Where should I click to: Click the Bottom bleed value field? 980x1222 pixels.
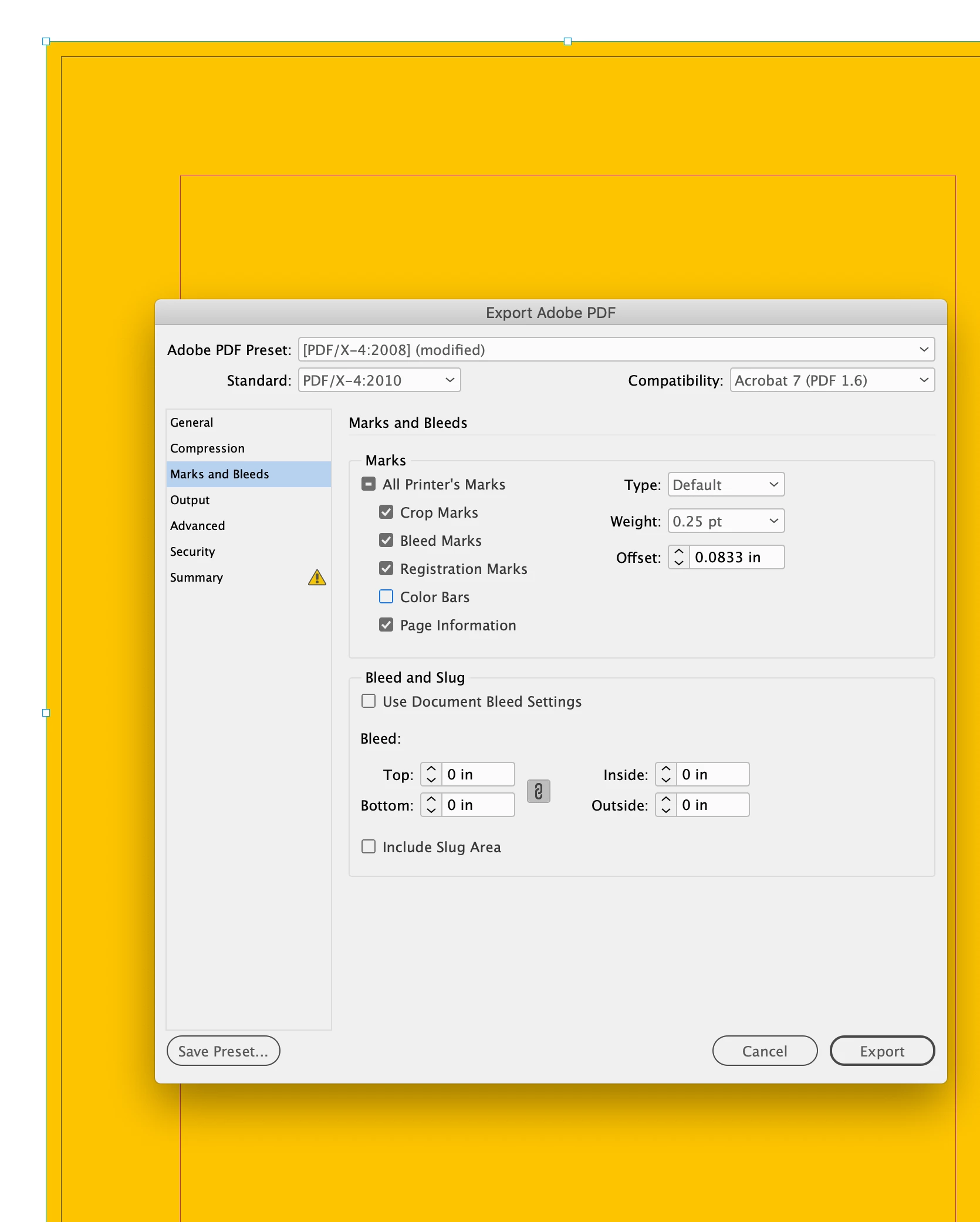coord(478,805)
